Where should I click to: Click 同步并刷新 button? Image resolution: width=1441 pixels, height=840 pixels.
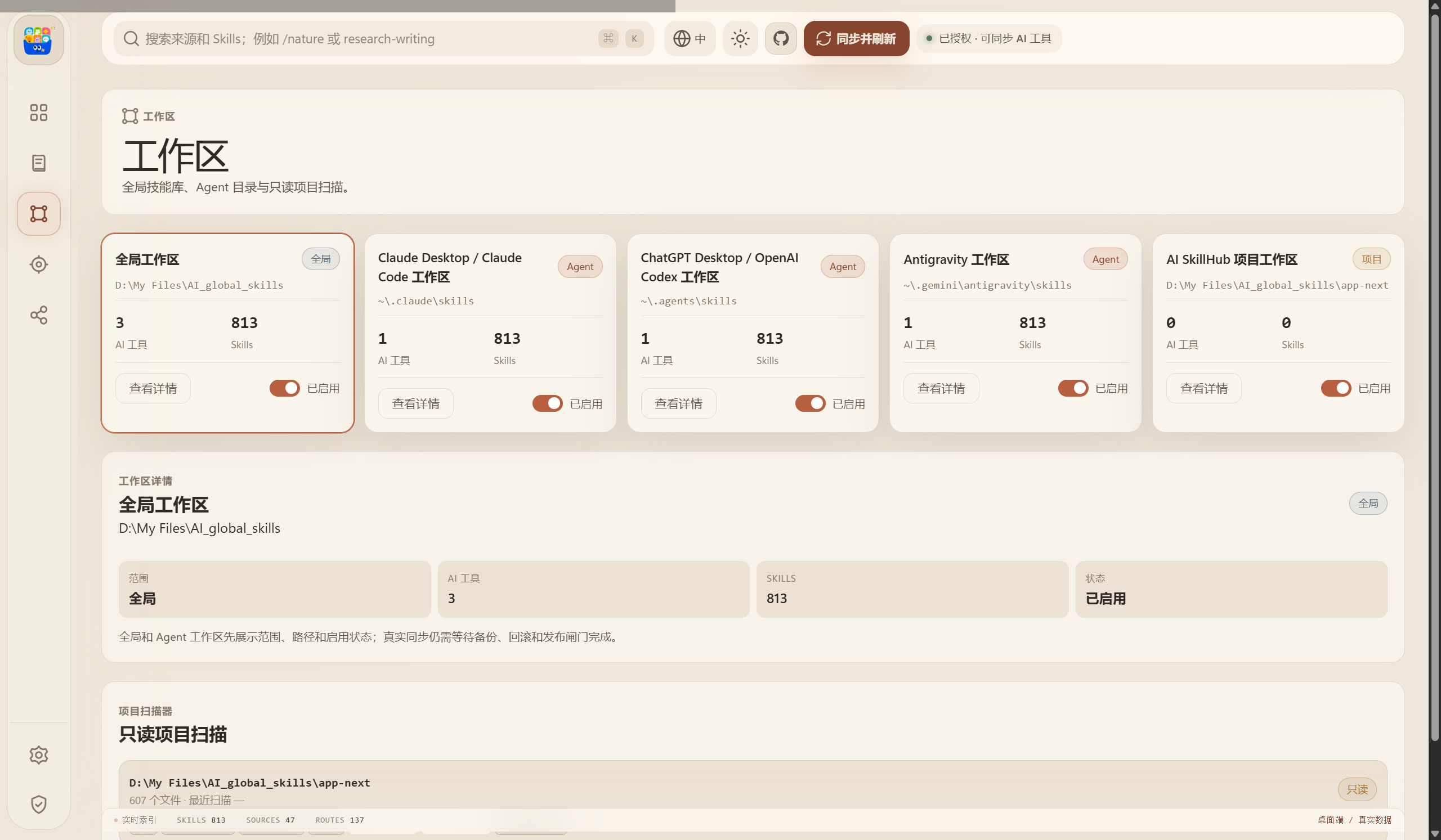856,38
